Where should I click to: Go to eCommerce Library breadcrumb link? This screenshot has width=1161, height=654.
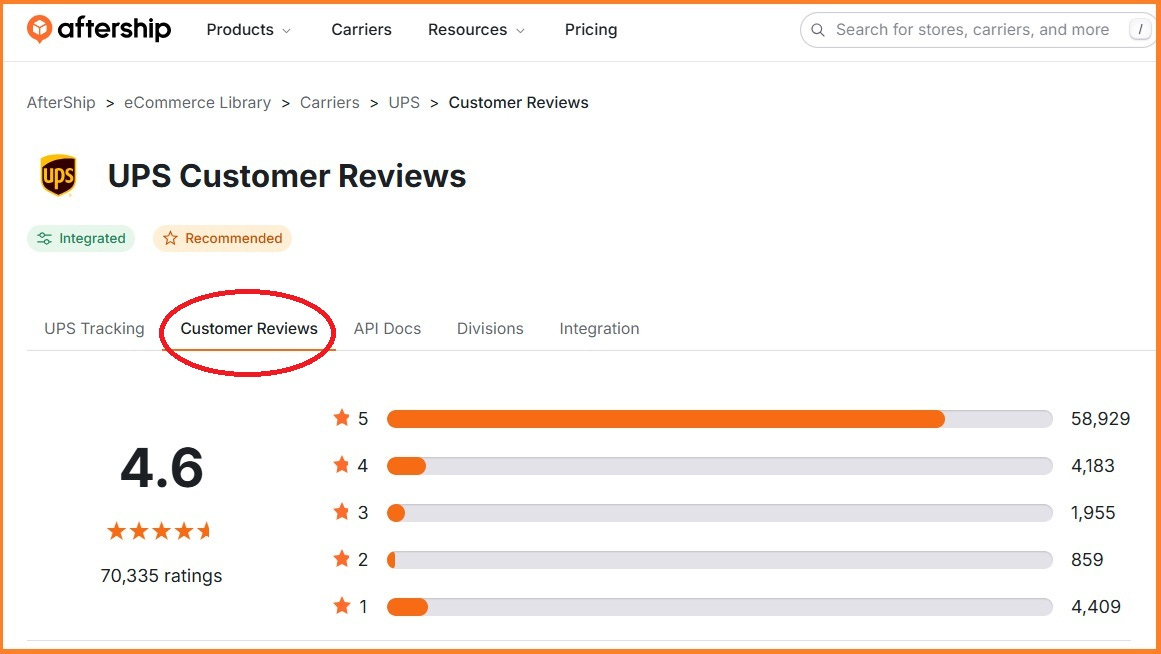pyautogui.click(x=197, y=102)
